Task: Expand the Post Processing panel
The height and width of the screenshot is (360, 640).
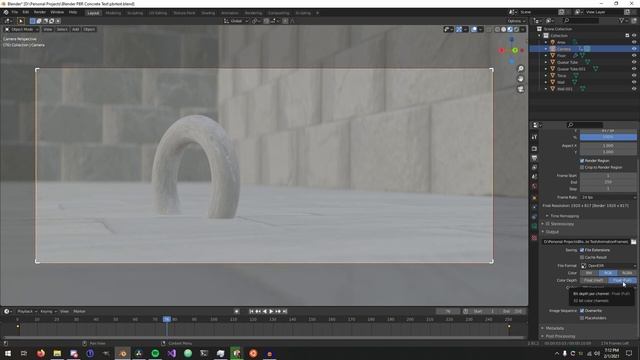Action: point(560,336)
